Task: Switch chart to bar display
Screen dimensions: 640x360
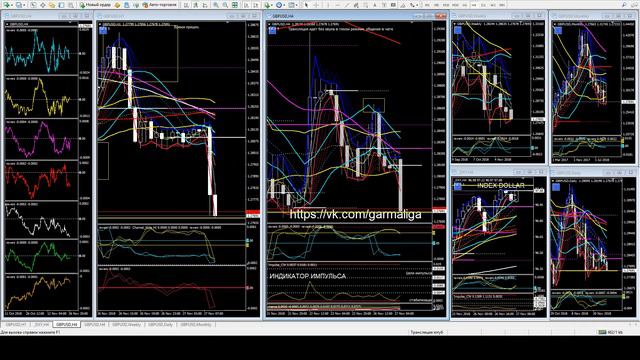Action: point(186,5)
